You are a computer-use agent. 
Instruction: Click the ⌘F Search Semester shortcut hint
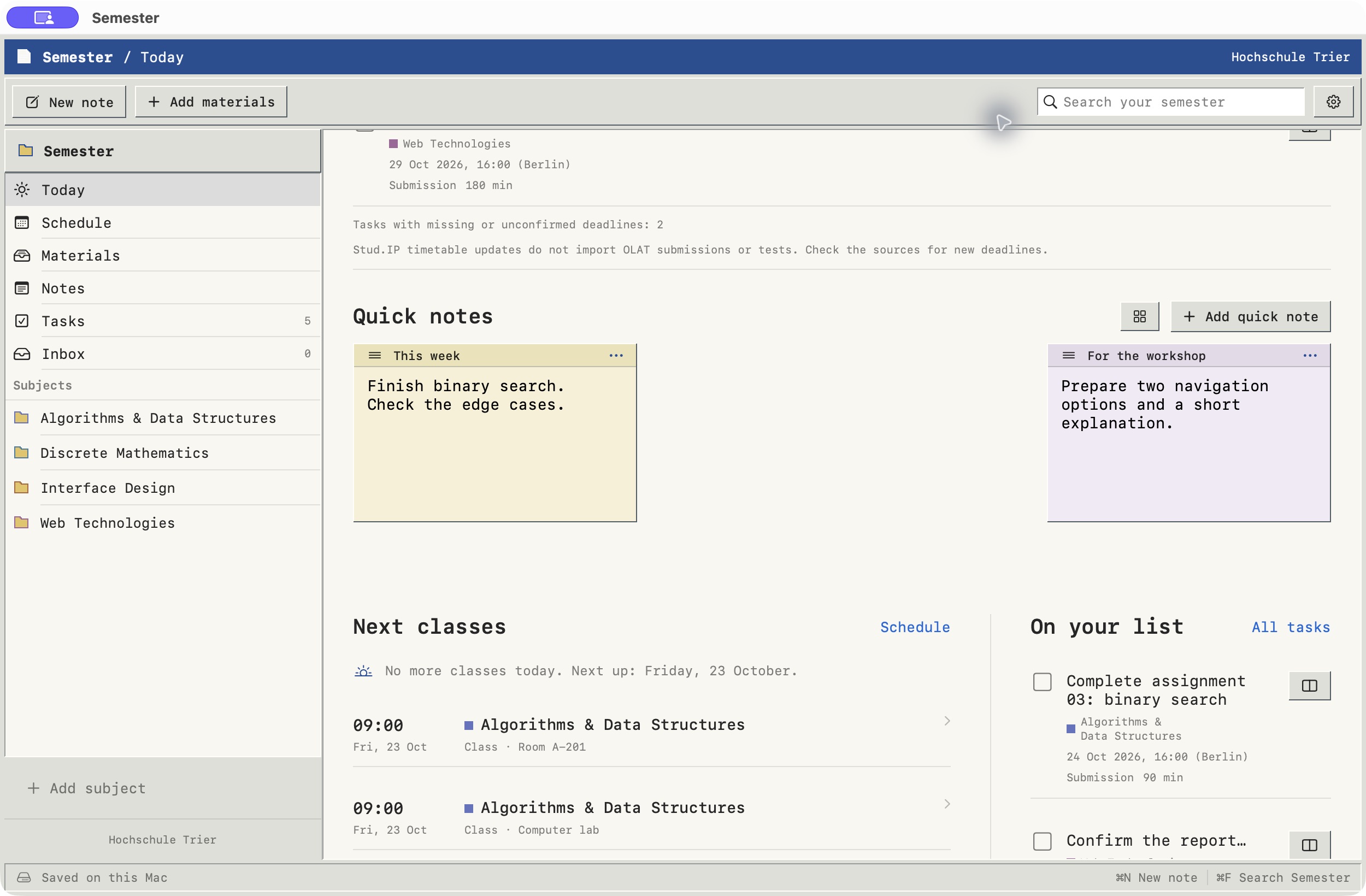click(1283, 877)
